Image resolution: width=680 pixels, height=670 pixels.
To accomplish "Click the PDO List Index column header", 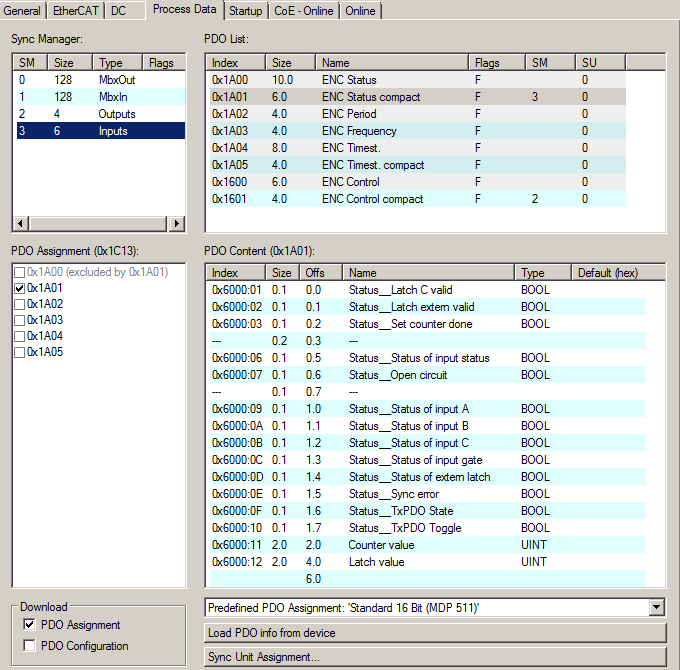I will [x=235, y=63].
